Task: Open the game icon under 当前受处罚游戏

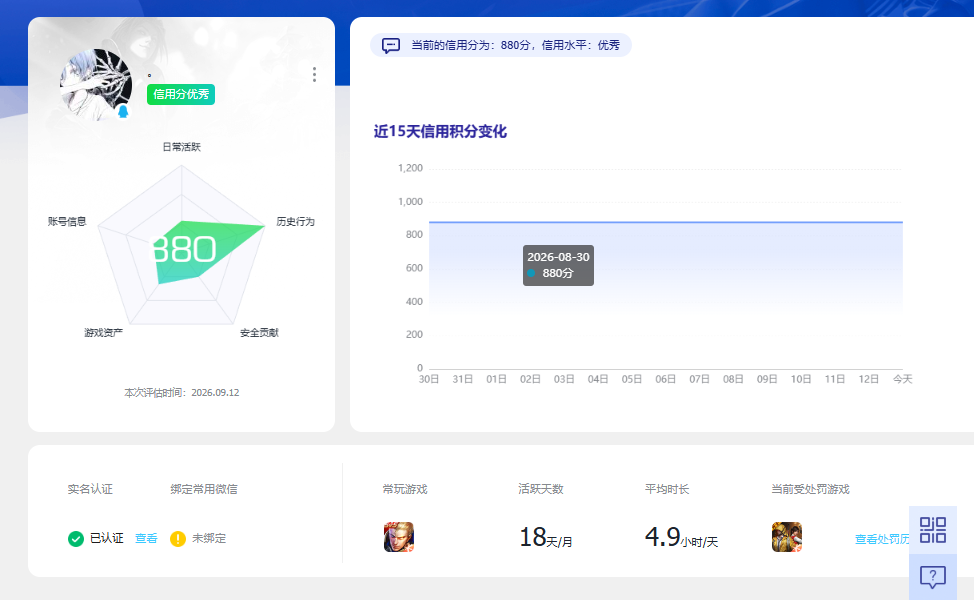Action: click(x=787, y=537)
